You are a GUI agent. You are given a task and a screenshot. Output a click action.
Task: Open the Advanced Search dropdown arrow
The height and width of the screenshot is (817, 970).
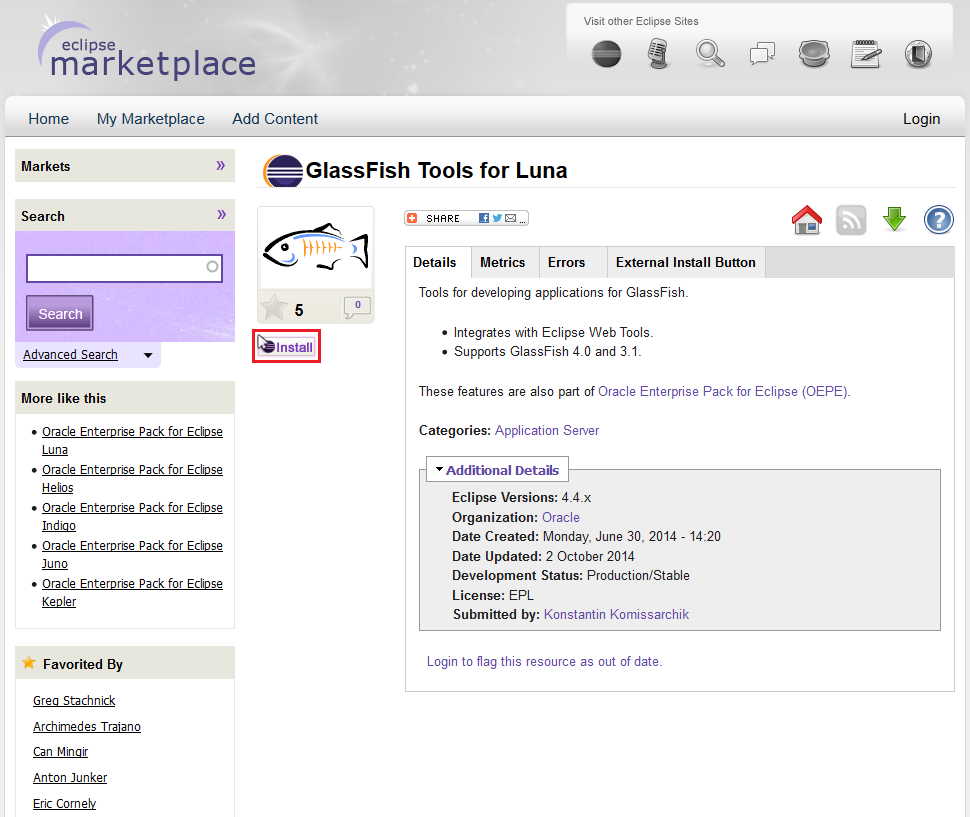click(x=148, y=355)
